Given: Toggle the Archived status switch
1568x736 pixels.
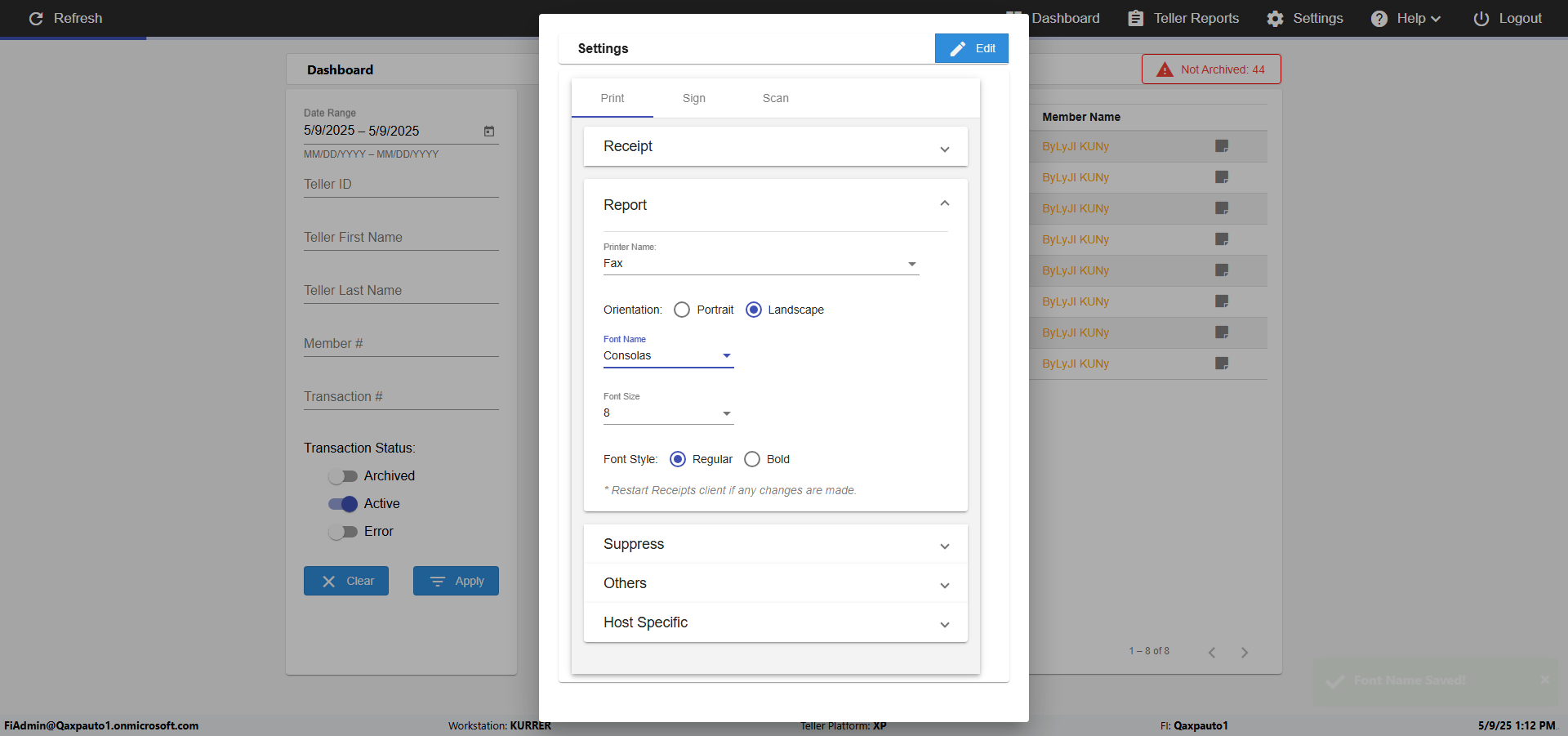Looking at the screenshot, I should point(343,476).
